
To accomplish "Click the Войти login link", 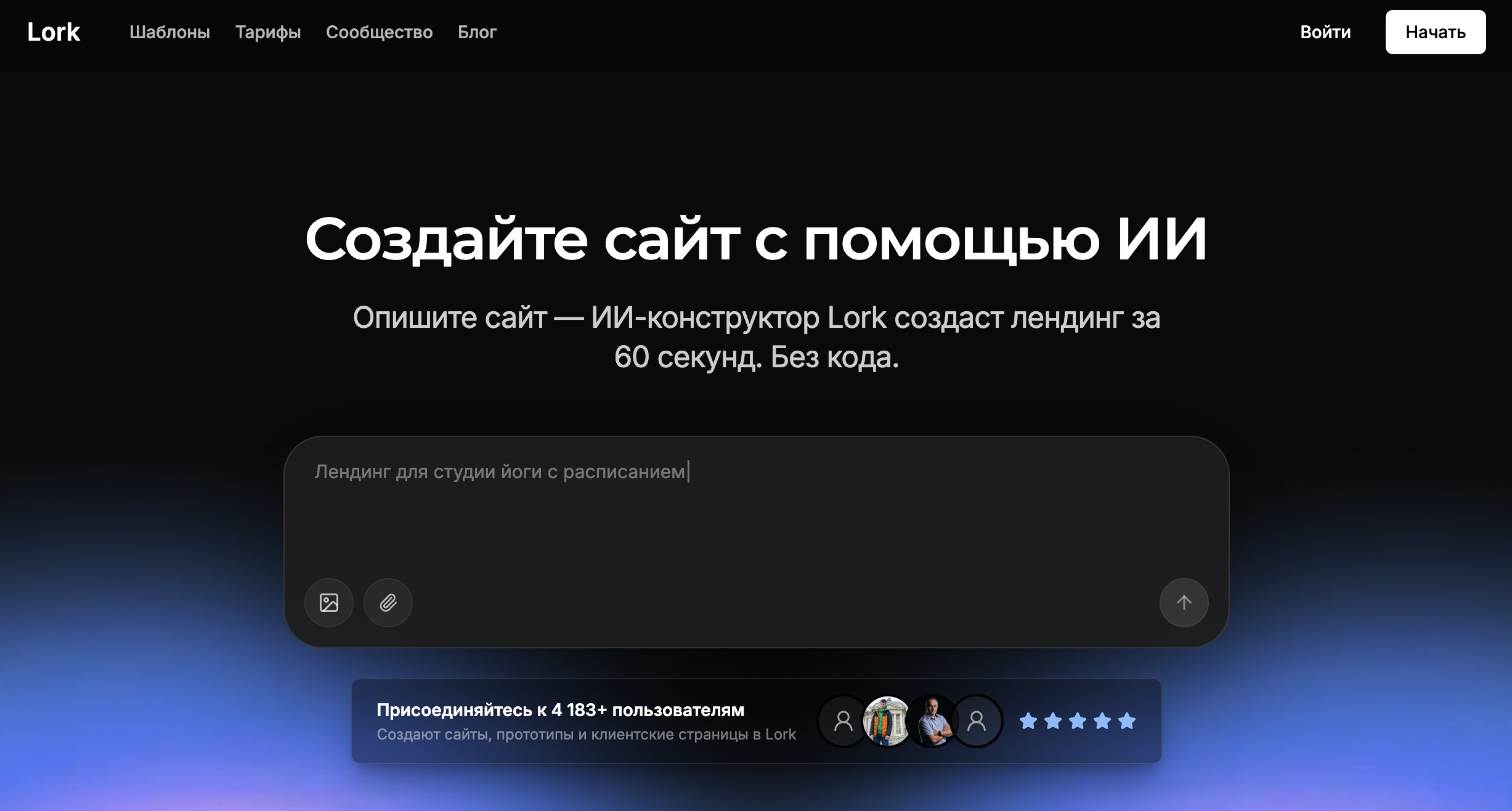I will (1325, 32).
